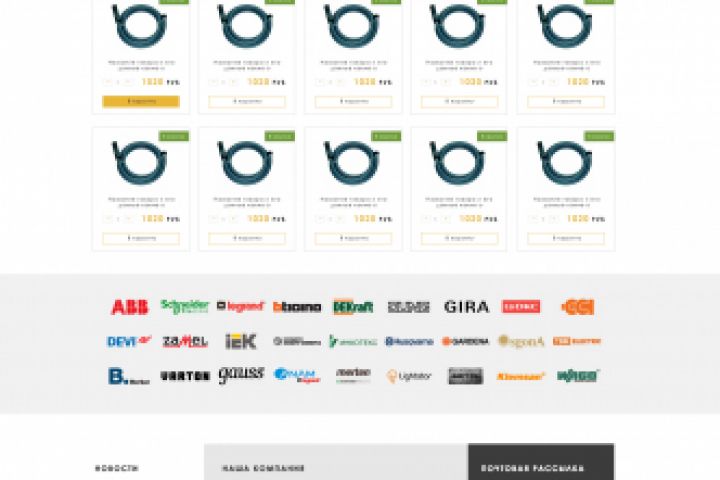Click the yellow add-to-cart button
The height and width of the screenshot is (480, 720).
click(141, 101)
